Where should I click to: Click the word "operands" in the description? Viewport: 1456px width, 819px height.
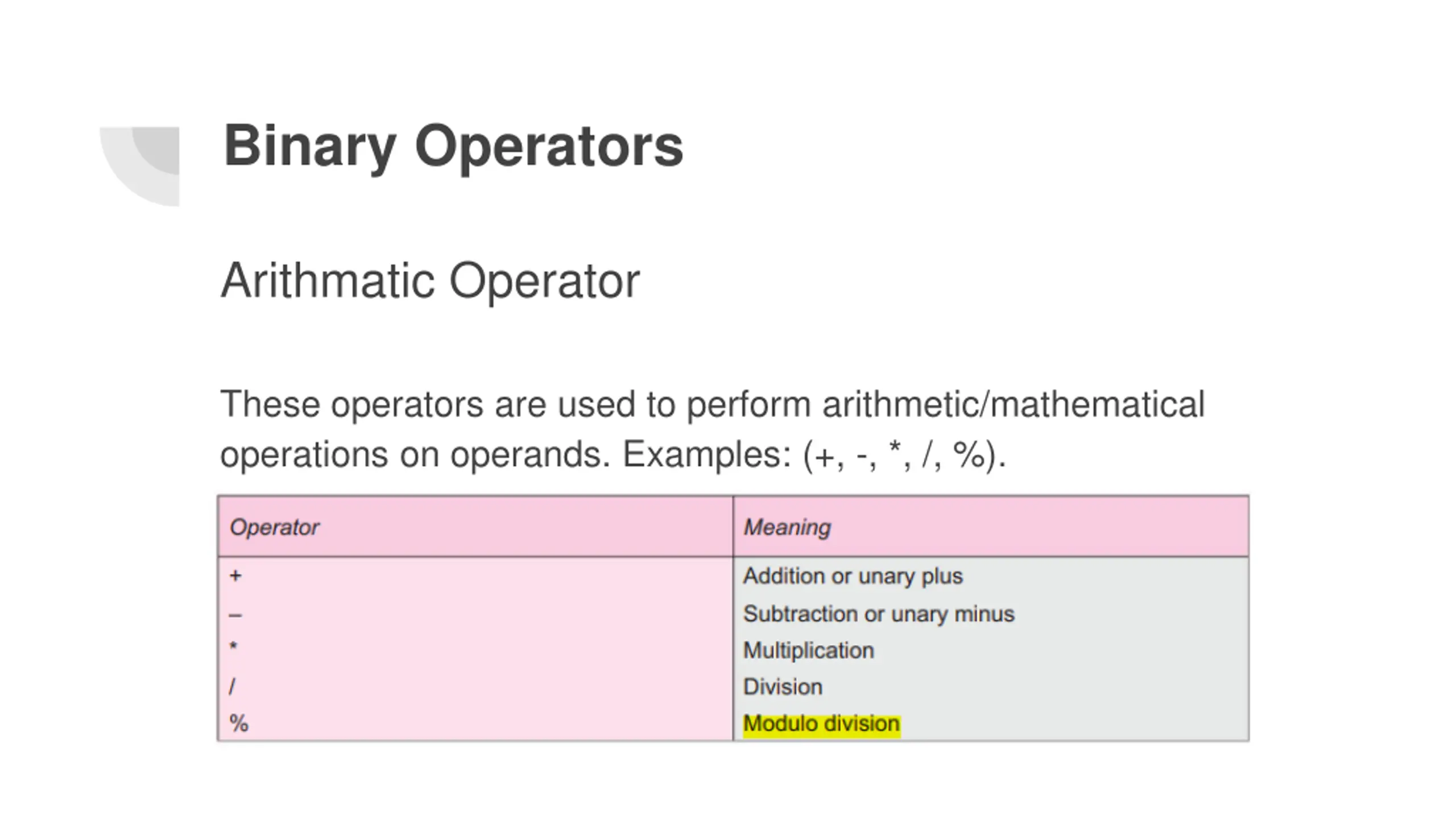[x=525, y=455]
